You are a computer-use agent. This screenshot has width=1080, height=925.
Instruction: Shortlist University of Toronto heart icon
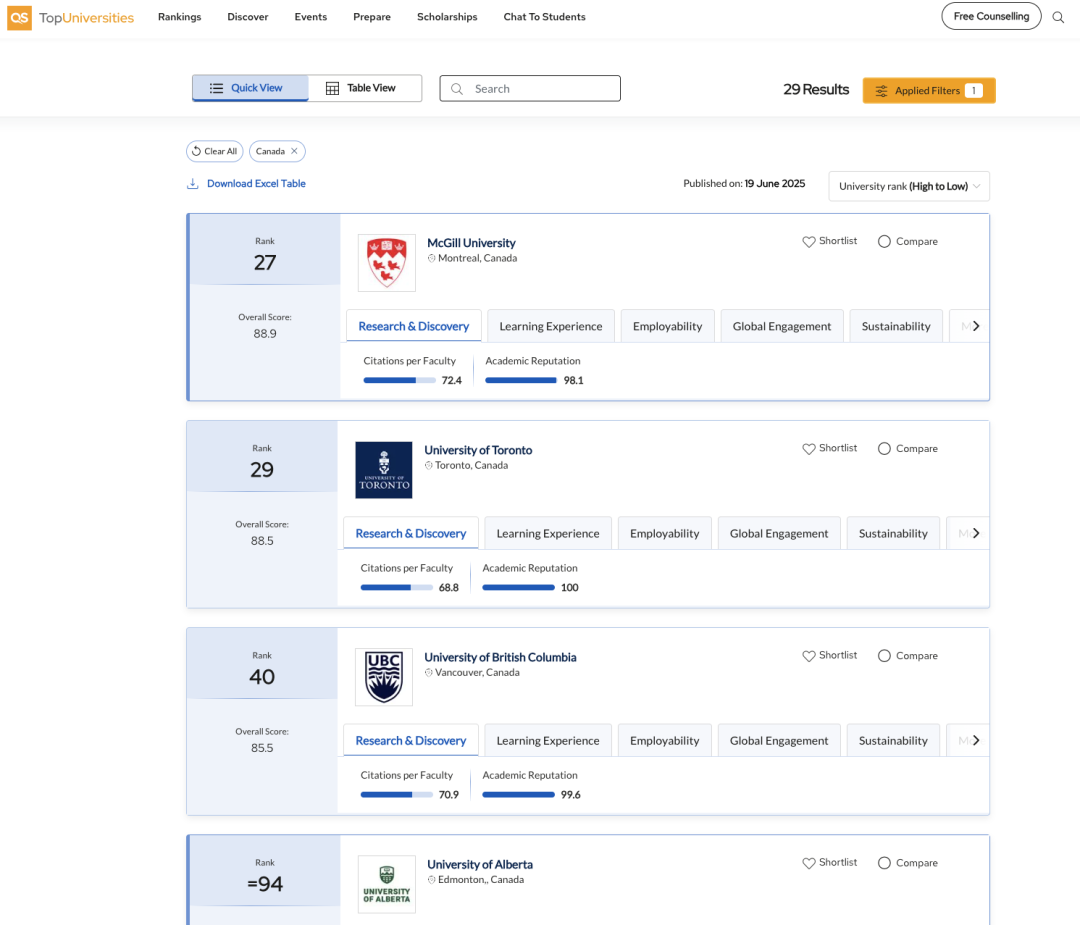pyautogui.click(x=809, y=449)
